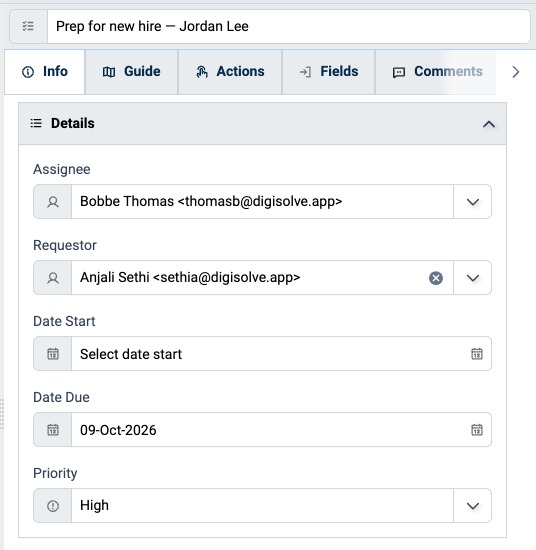The height and width of the screenshot is (550, 536).
Task: Click the 'Select date start' input
Action: coord(270,354)
